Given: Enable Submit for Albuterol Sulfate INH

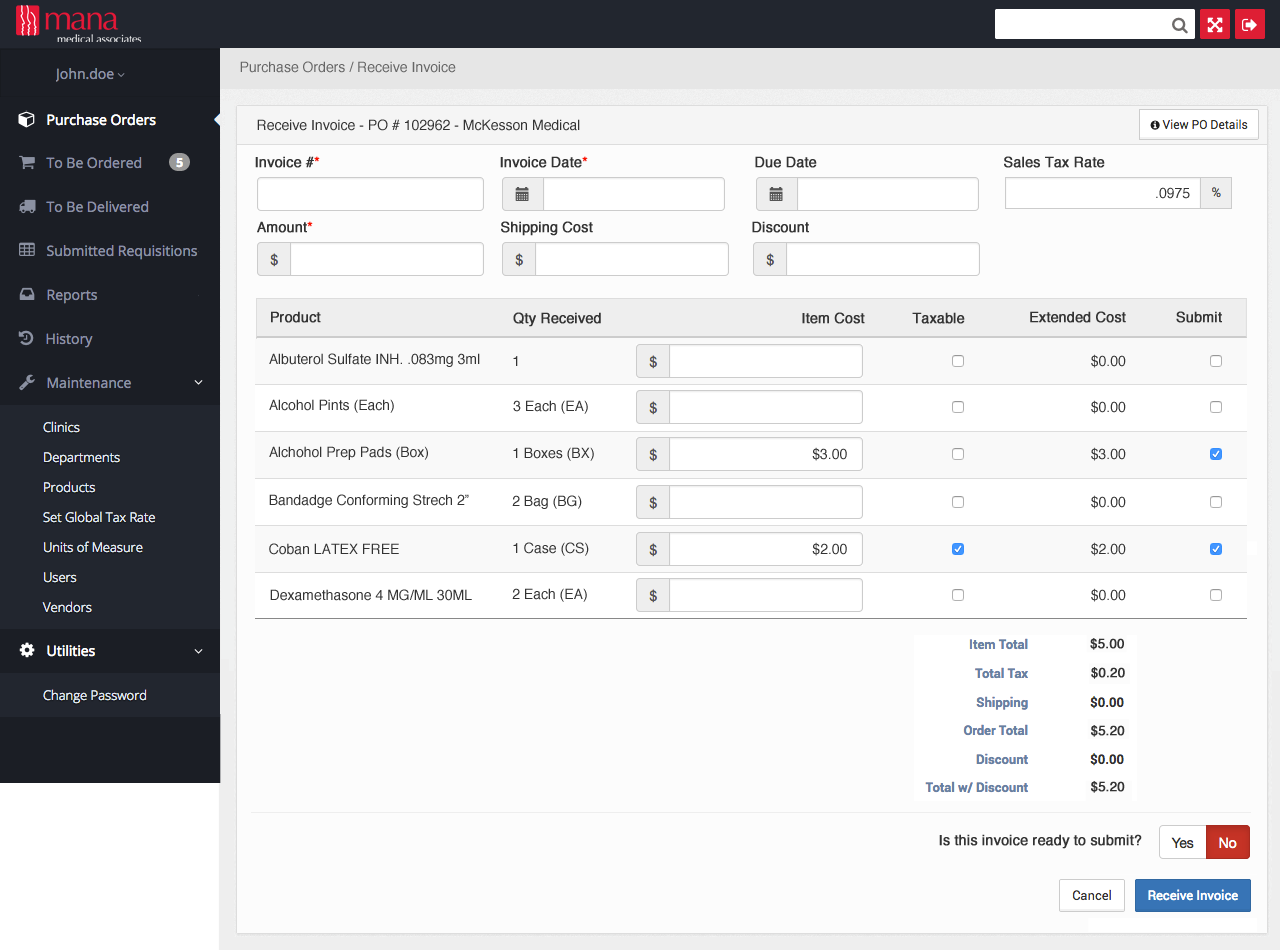Looking at the screenshot, I should point(1215,360).
